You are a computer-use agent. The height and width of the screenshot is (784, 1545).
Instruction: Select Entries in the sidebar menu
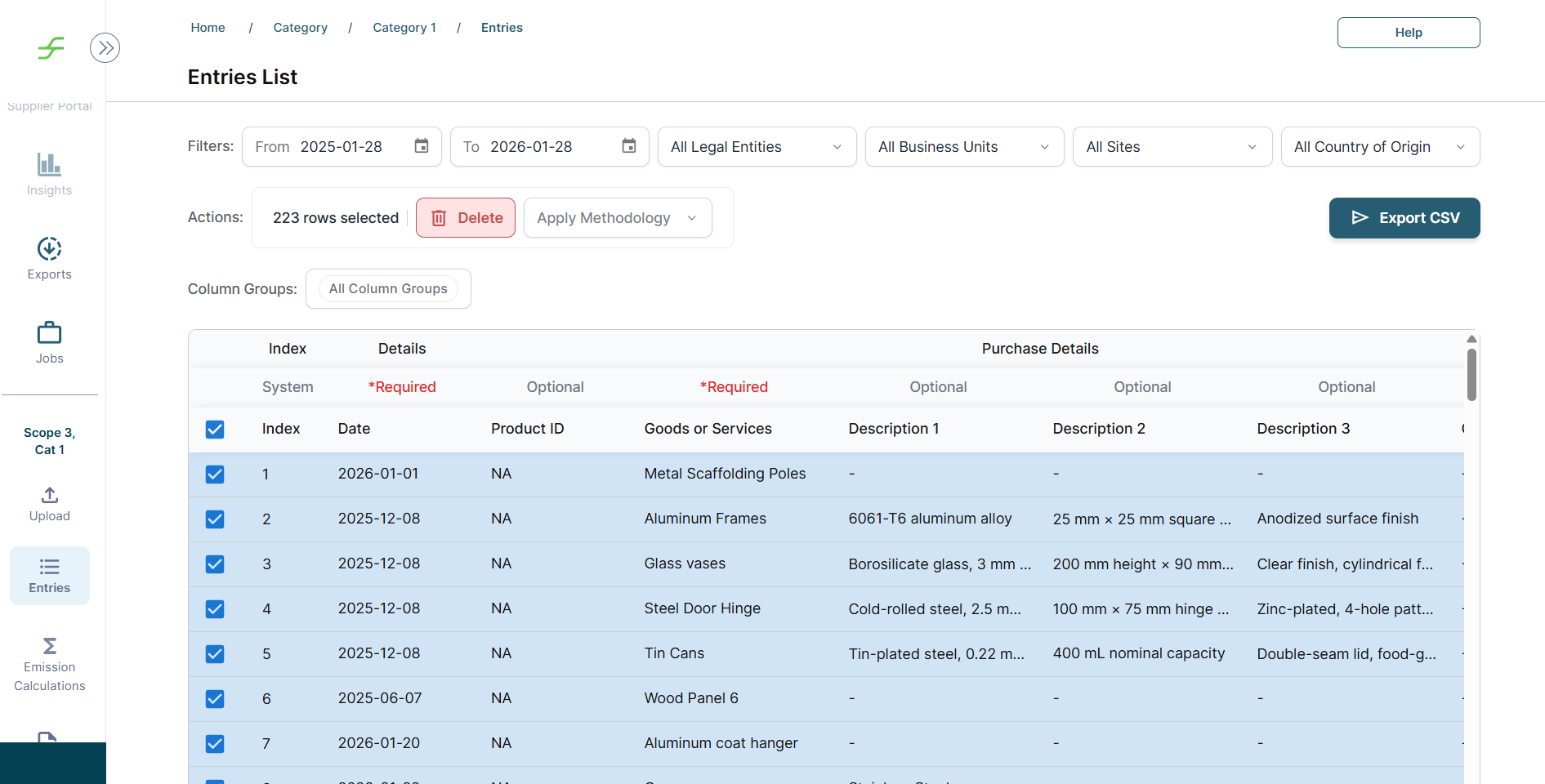click(49, 576)
